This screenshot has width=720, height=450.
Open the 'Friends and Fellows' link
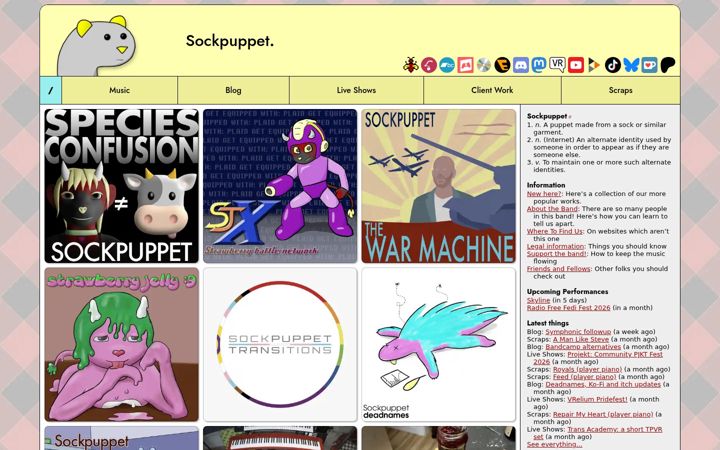558,269
